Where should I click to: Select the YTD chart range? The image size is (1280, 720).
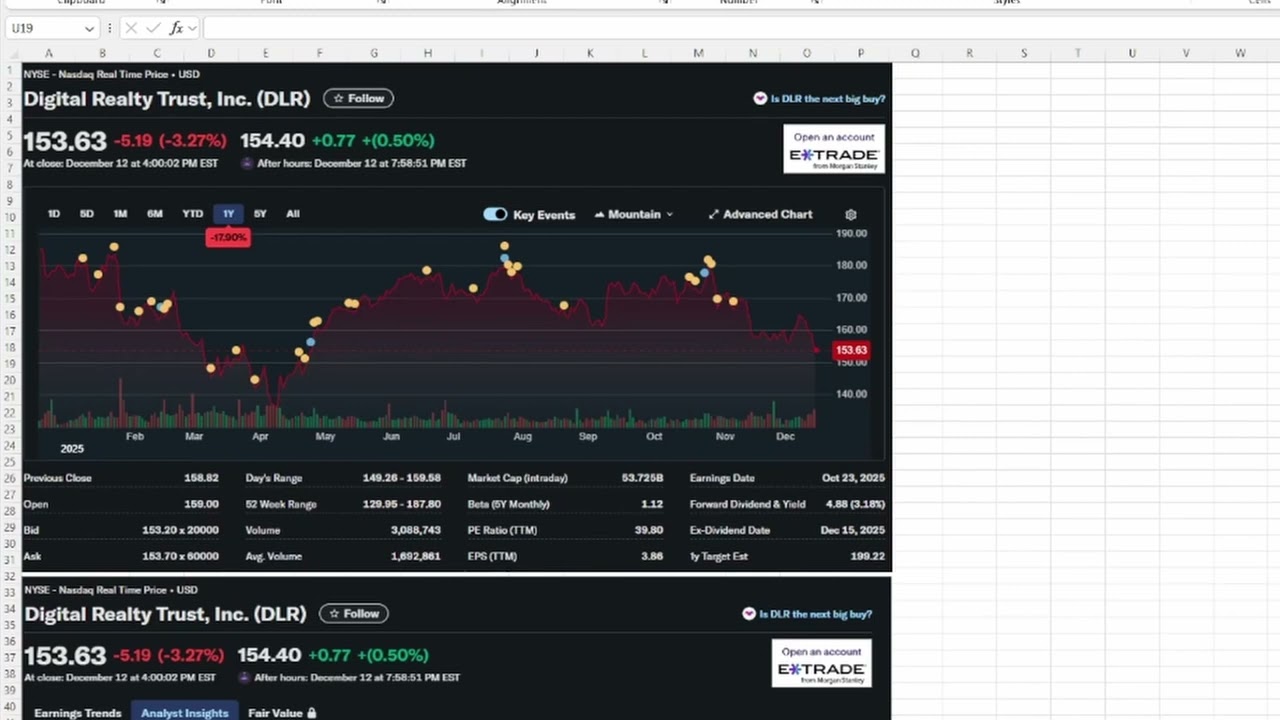point(192,214)
